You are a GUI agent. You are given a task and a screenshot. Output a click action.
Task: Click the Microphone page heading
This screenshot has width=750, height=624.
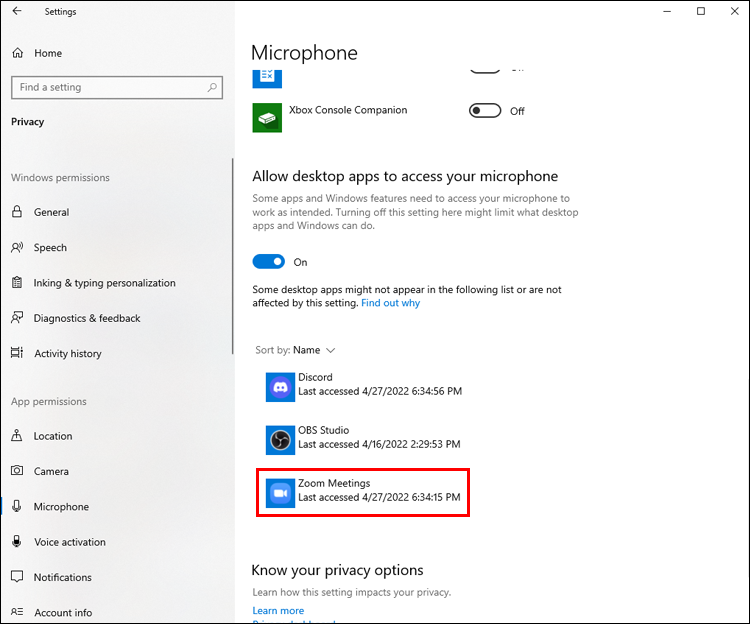point(304,53)
